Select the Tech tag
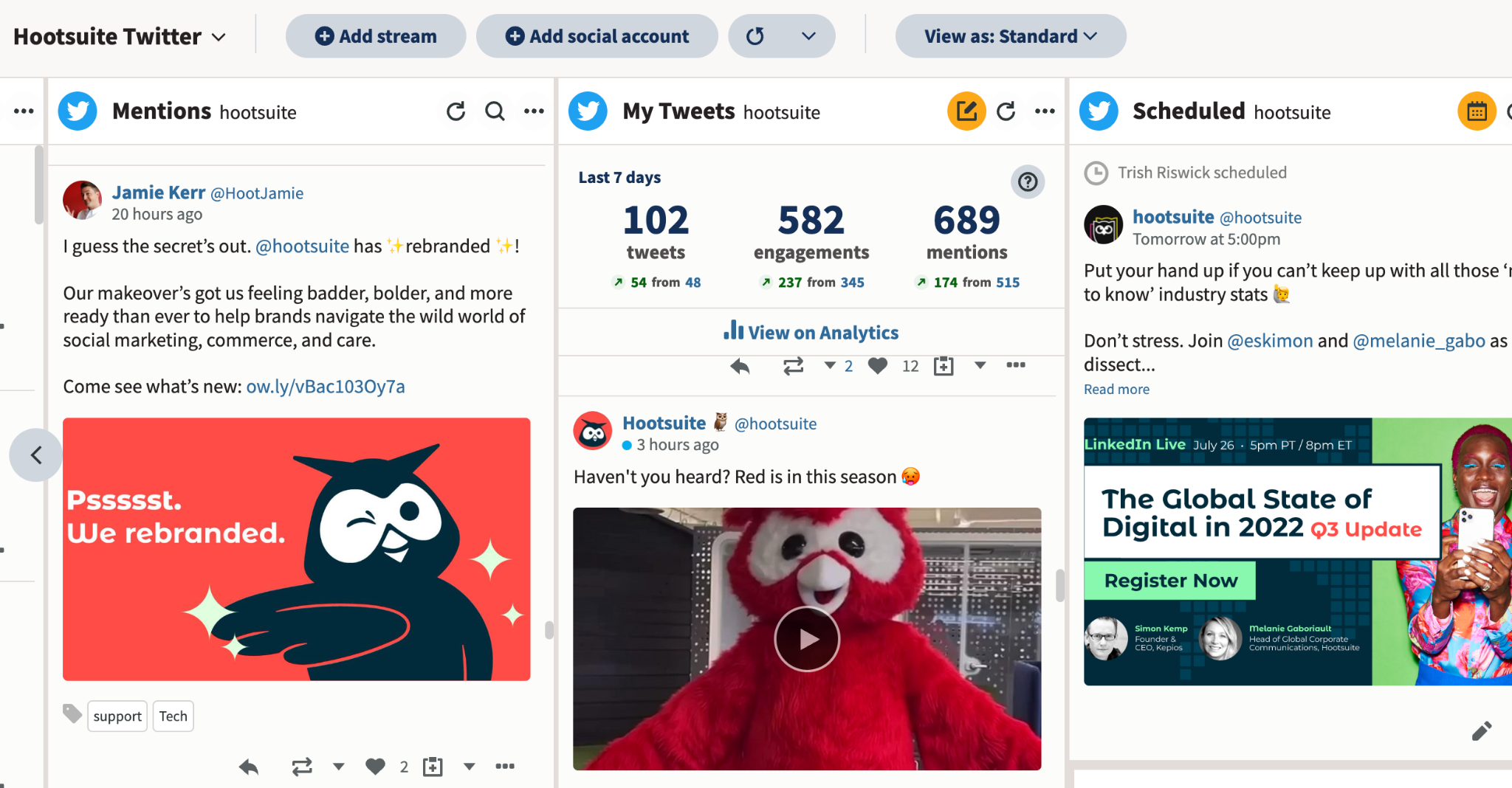1512x788 pixels. (173, 716)
